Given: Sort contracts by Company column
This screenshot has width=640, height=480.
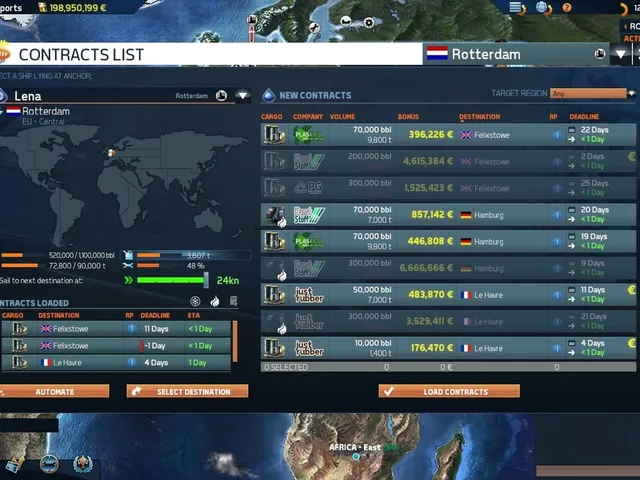Looking at the screenshot, I should (307, 117).
